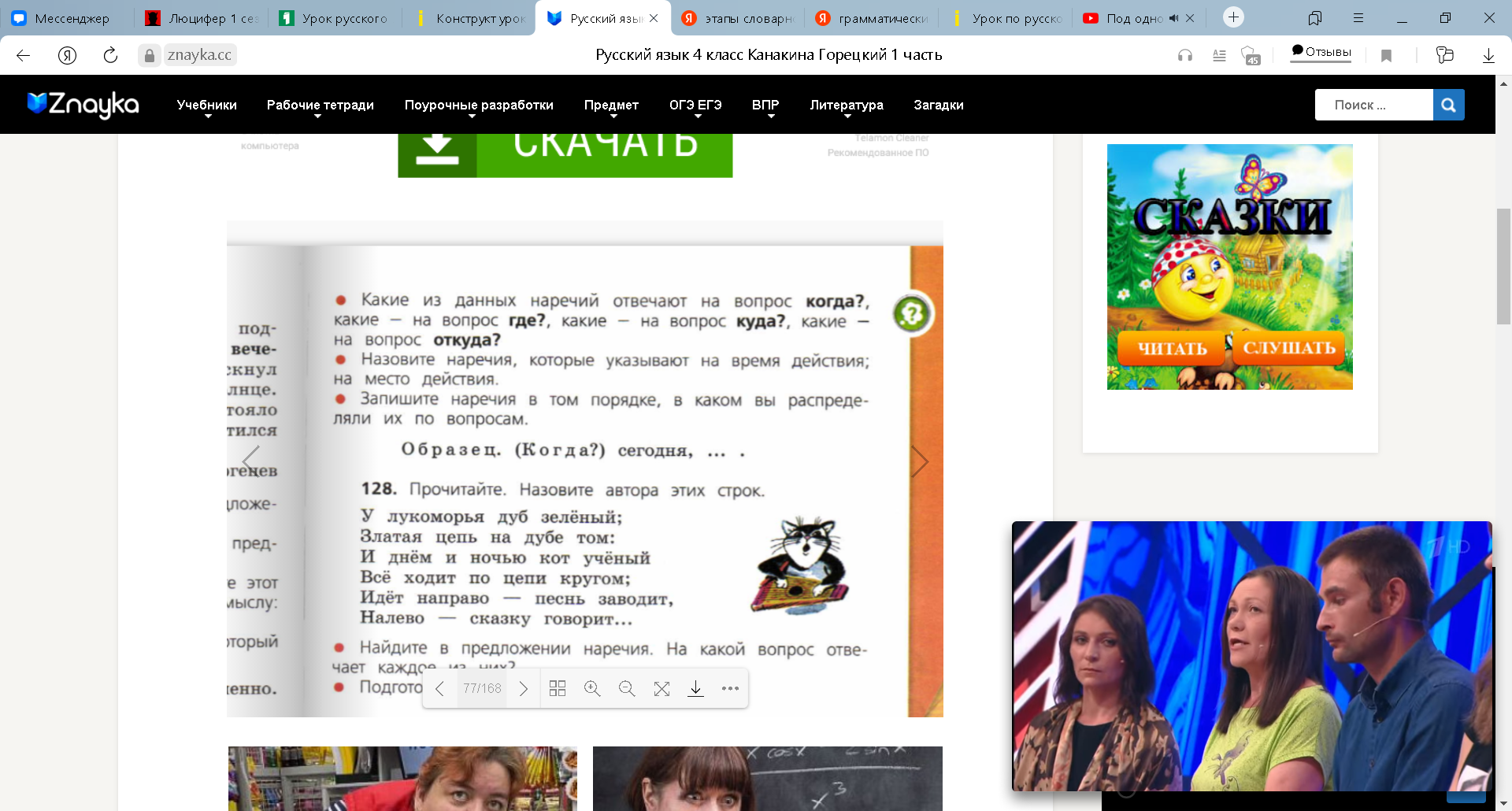This screenshot has height=811, width=1512.
Task: Go to previous page in book viewer toolbar
Action: coord(439,689)
